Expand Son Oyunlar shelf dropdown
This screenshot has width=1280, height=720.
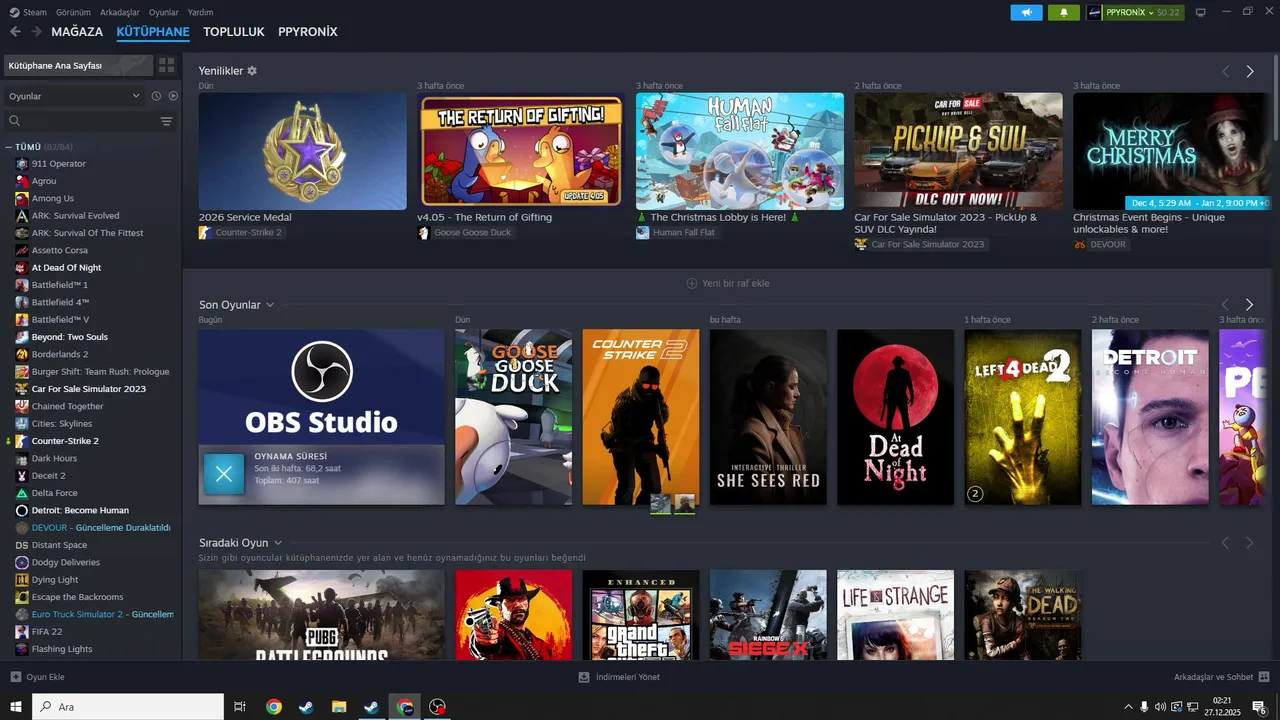[270, 305]
